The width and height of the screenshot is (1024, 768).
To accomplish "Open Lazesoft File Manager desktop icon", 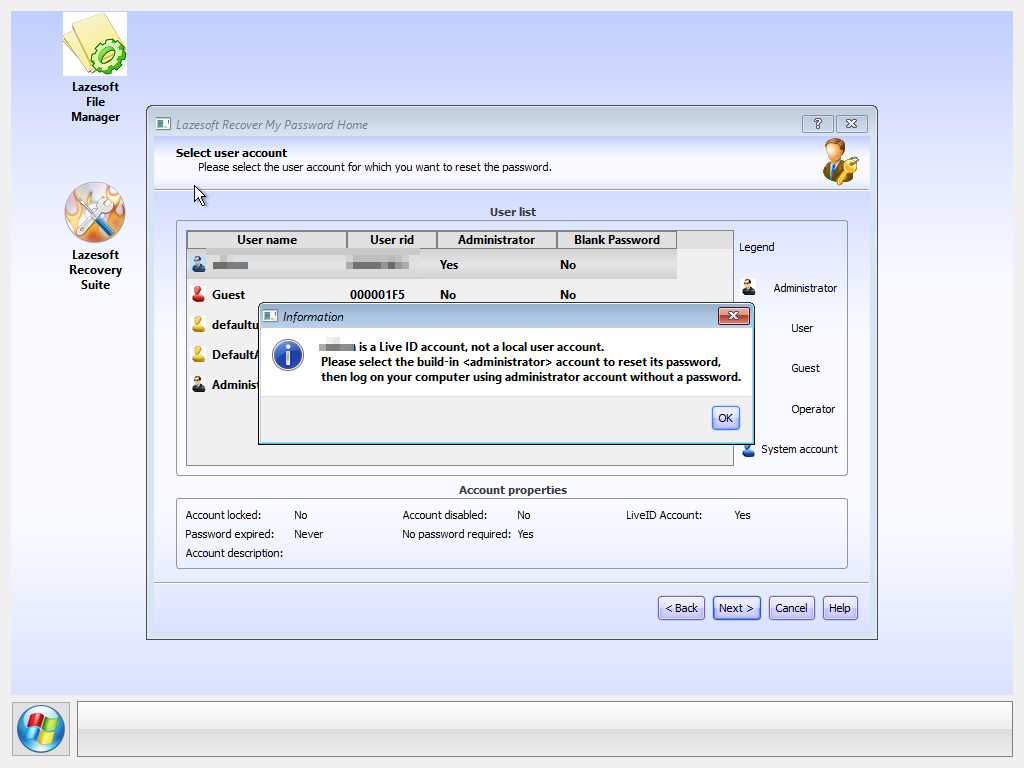I will pos(95,68).
